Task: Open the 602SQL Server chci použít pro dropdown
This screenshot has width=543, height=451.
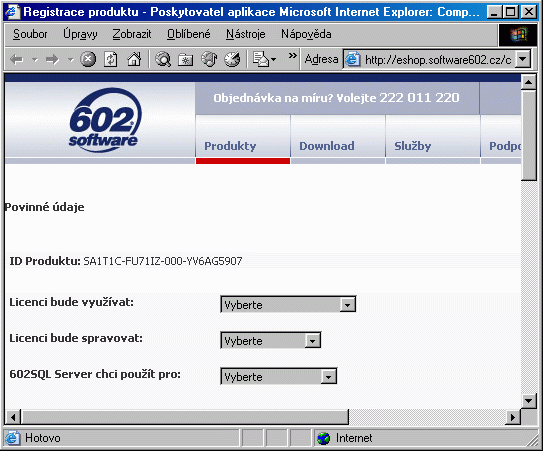Action: (278, 376)
